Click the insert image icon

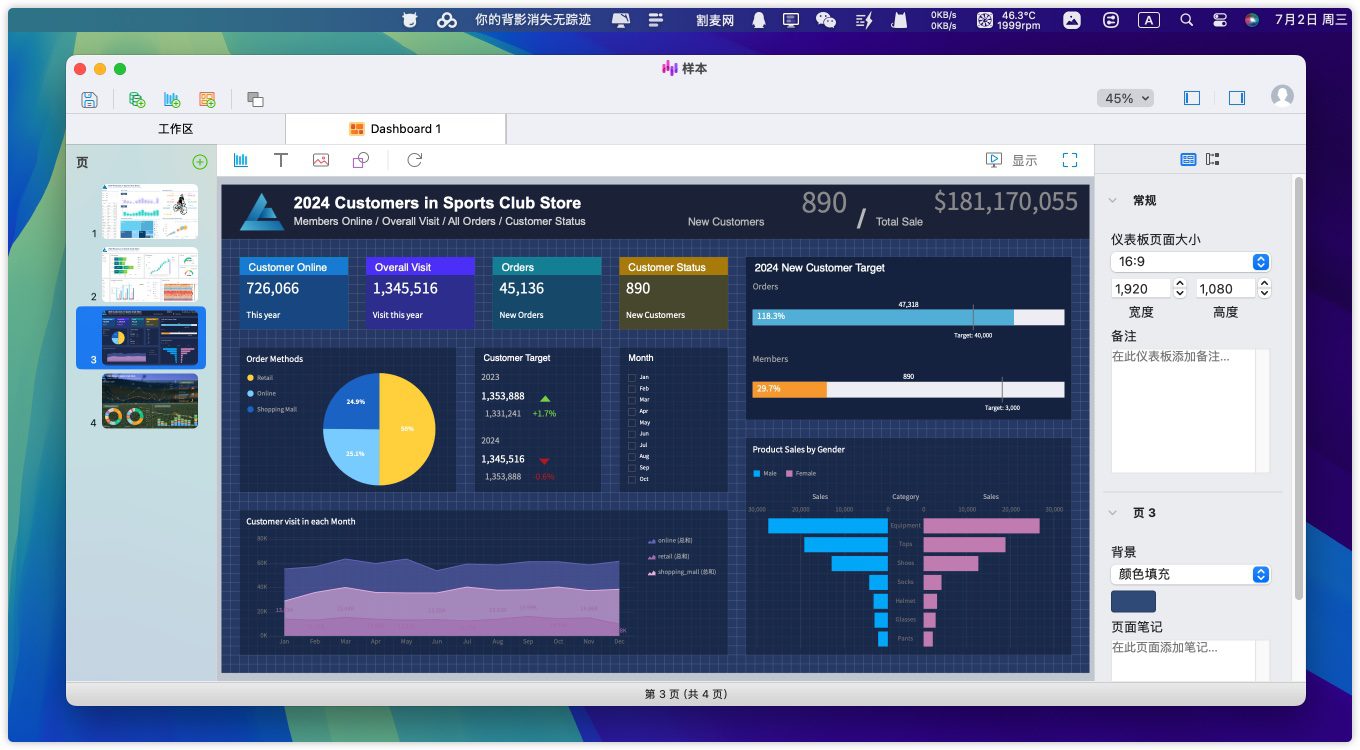[x=320, y=160]
